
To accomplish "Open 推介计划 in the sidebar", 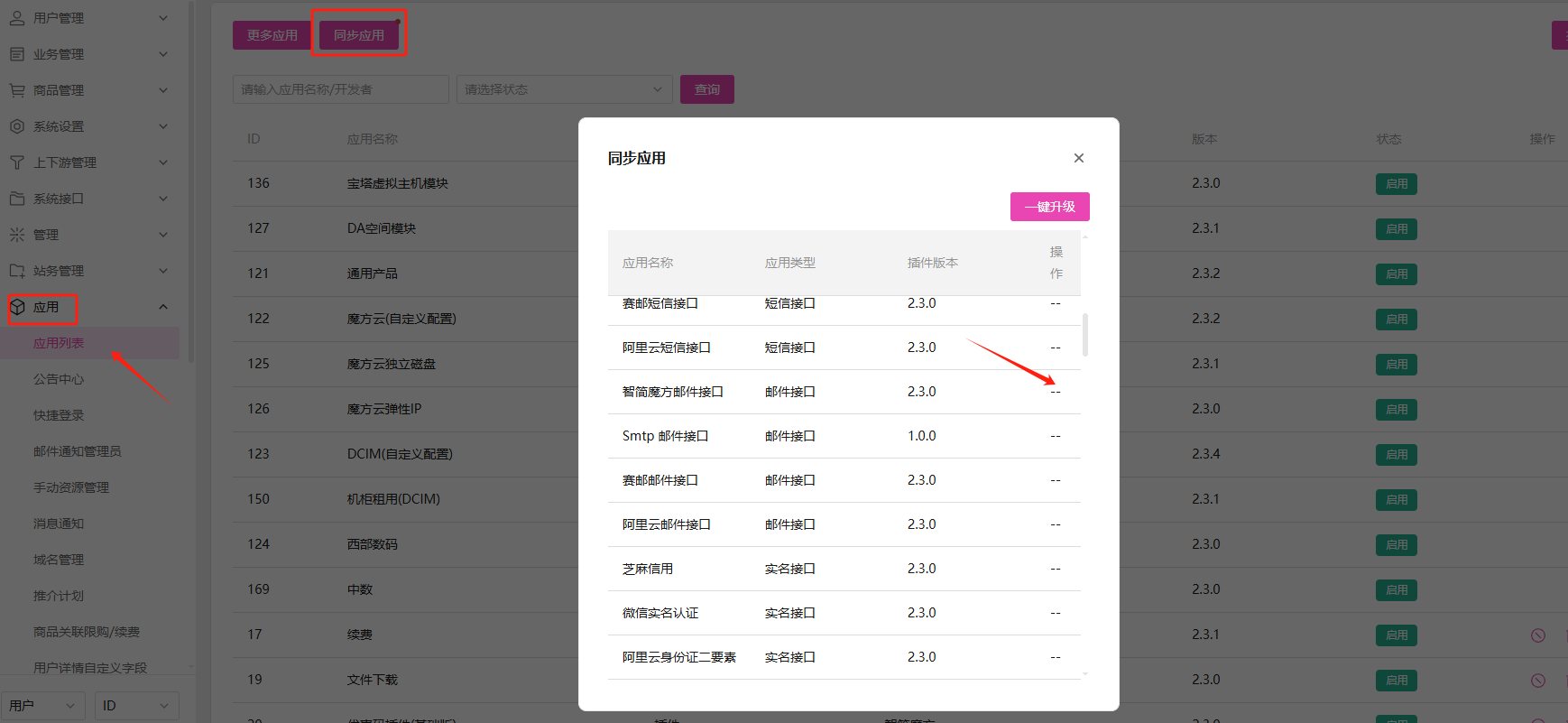I will coord(59,596).
